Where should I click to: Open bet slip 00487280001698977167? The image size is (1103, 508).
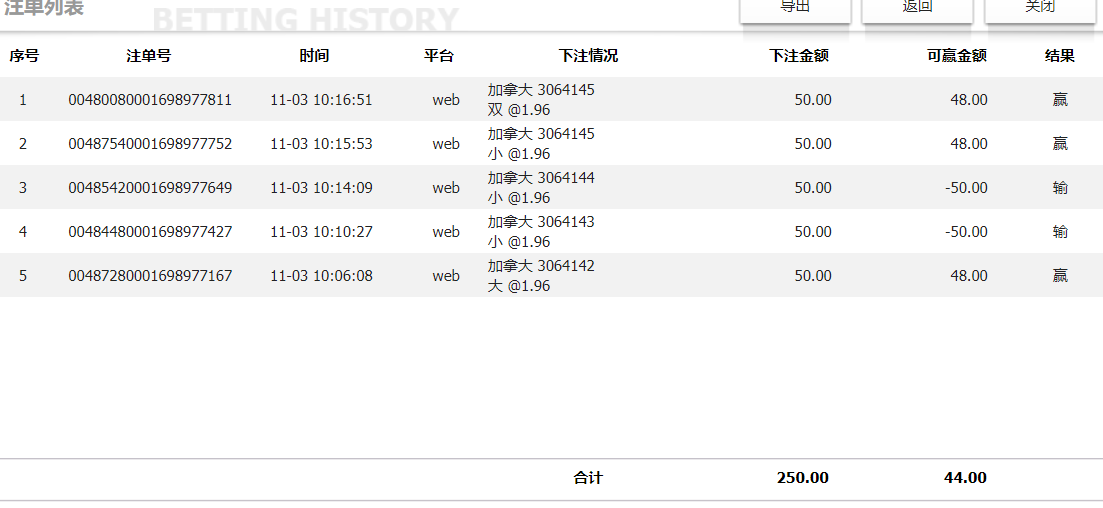[x=150, y=276]
